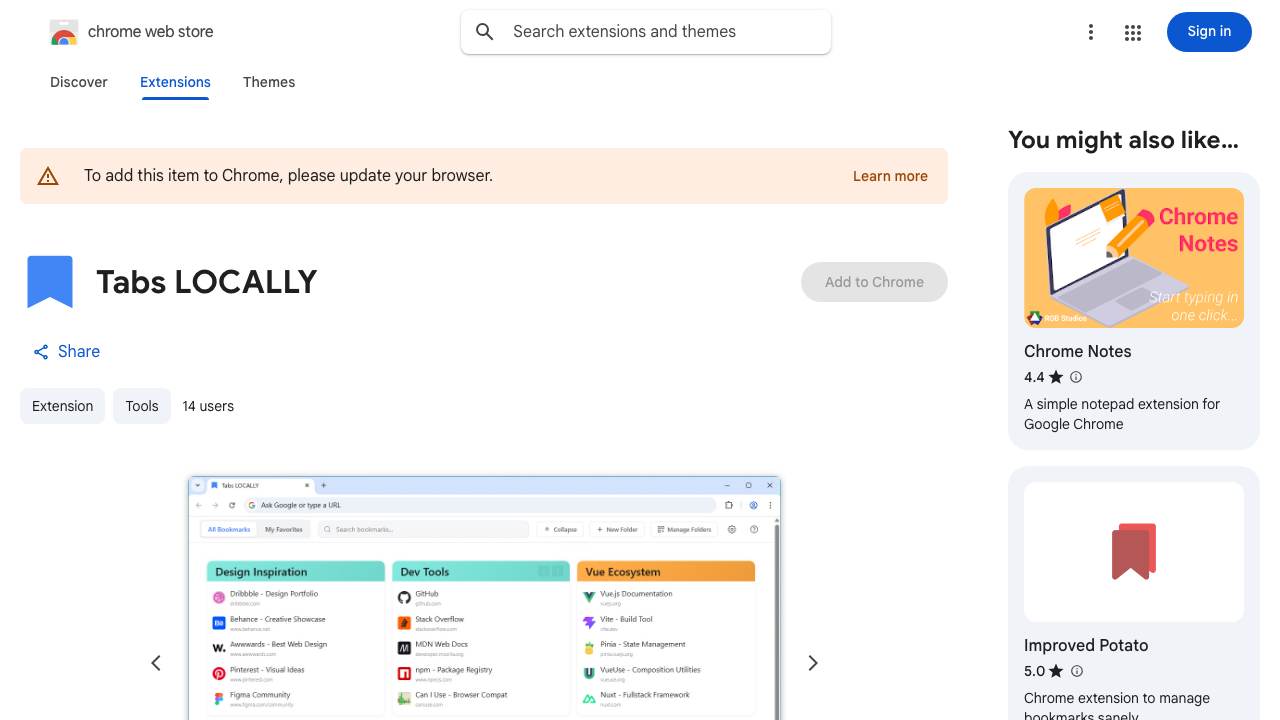Viewport: 1280px width, 720px height.
Task: Click Vue Ecosystem header in screenshot
Action: (x=666, y=572)
